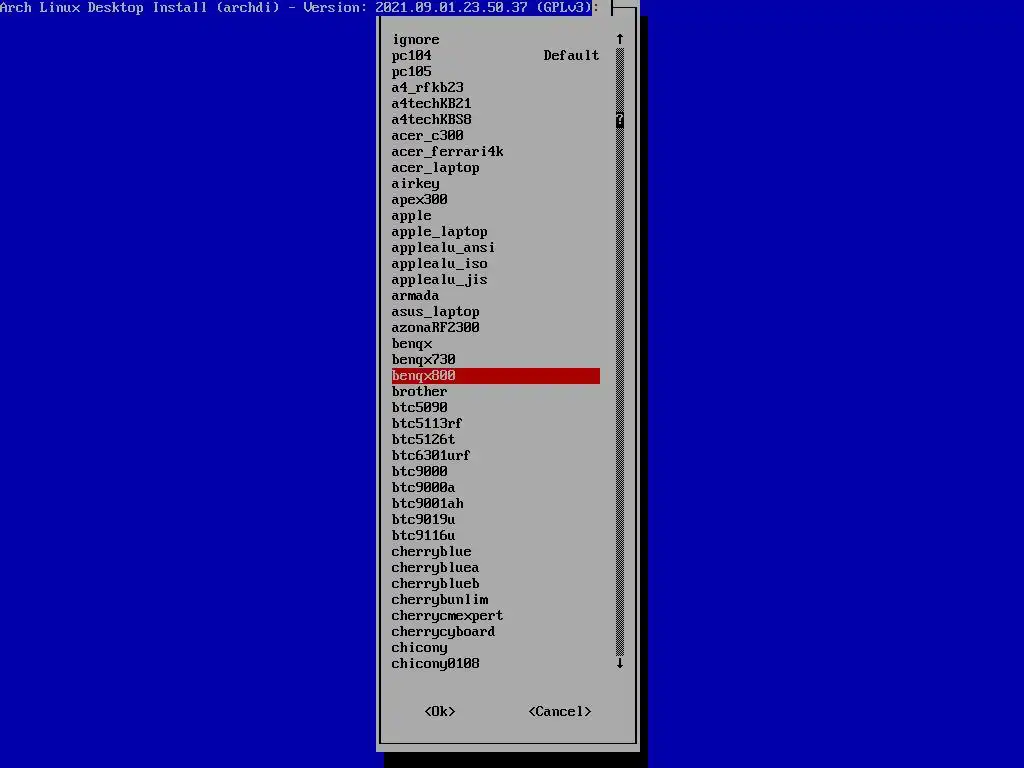Viewport: 1024px width, 768px height.
Task: Choose apex300 in the list
Action: (496, 200)
